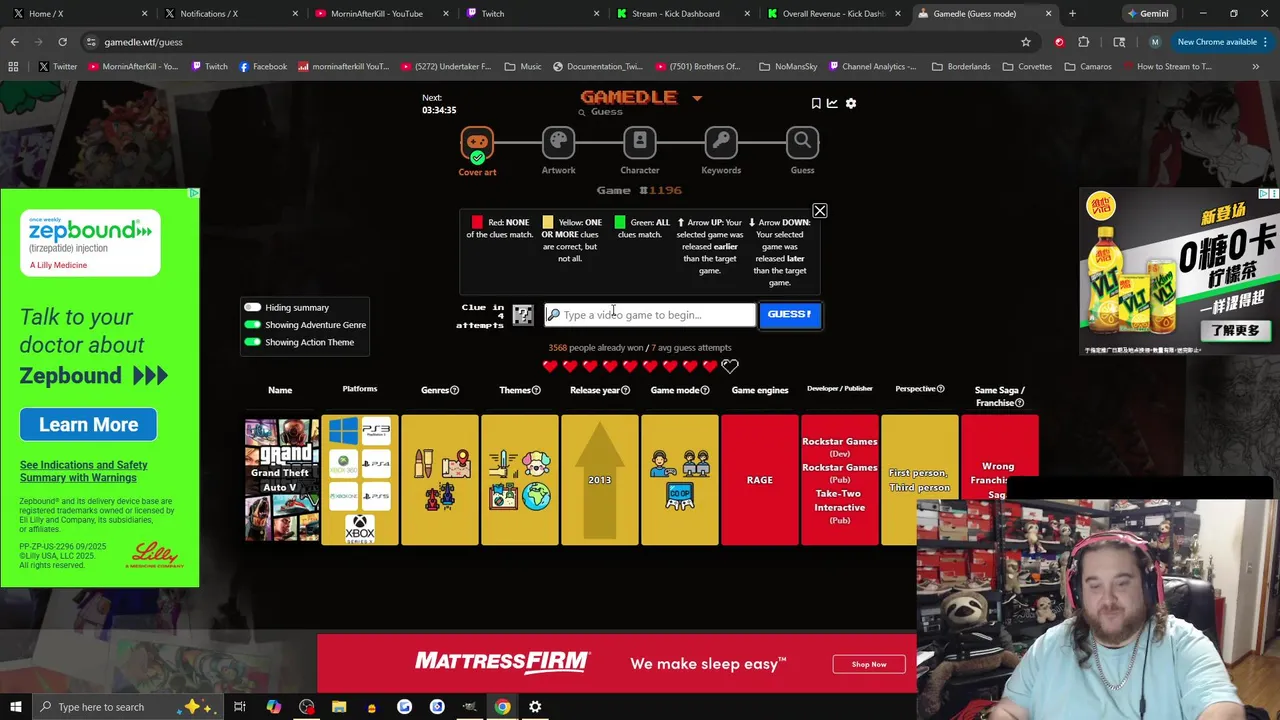Screen dimensions: 1280x720
Task: Open File Explorer from the taskbar
Action: (x=339, y=707)
